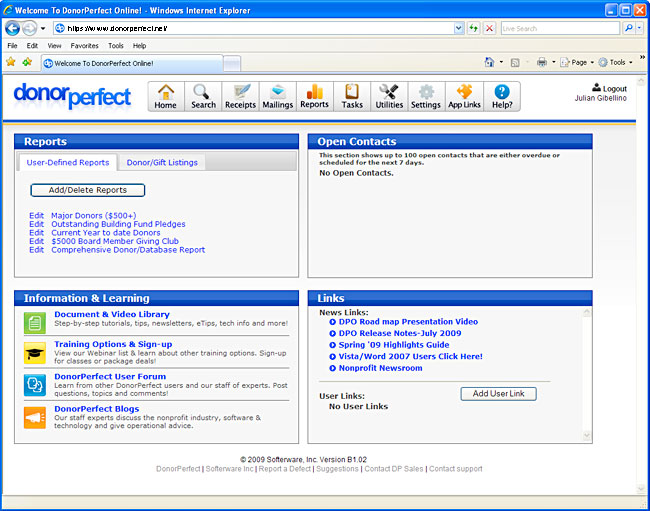
Task: Click the page scrollbar down arrow
Action: pos(641,489)
